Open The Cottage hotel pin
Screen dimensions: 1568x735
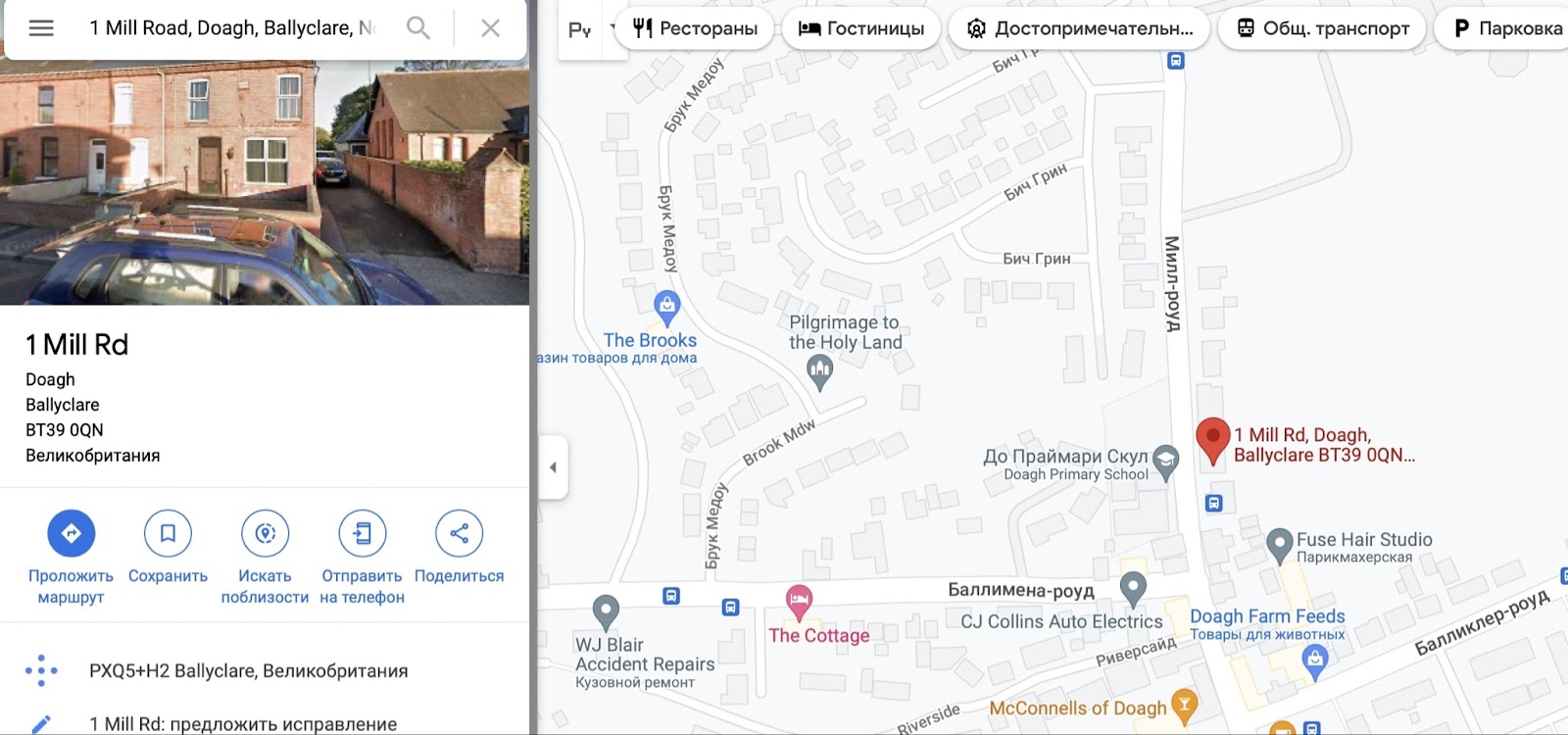799,601
